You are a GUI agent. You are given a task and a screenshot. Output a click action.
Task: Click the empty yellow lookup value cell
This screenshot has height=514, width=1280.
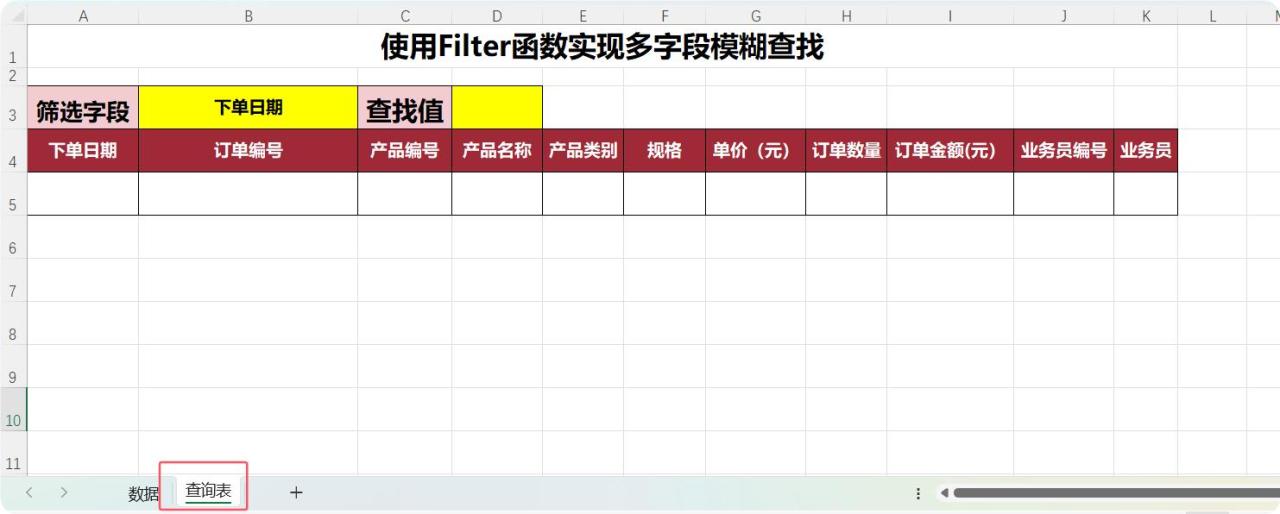(497, 108)
